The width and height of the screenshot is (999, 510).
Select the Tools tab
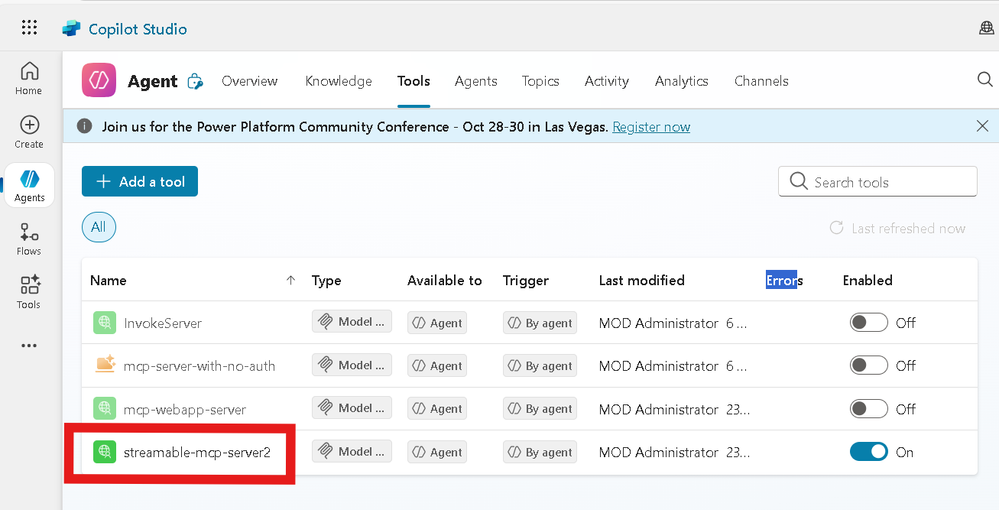(x=413, y=81)
